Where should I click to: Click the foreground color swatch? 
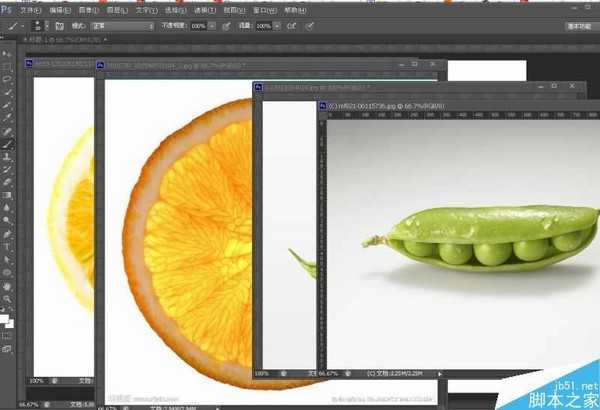click(5, 319)
